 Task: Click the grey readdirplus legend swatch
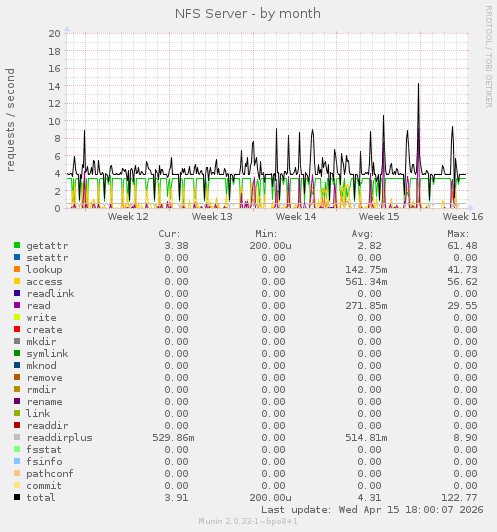point(17,437)
